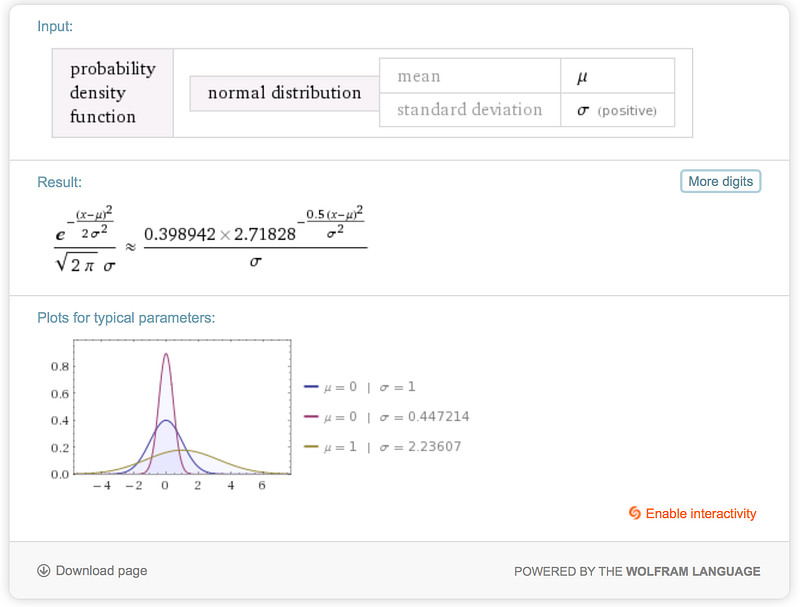Click the Input section heading
Viewport: 800px width, 607px height.
click(55, 26)
